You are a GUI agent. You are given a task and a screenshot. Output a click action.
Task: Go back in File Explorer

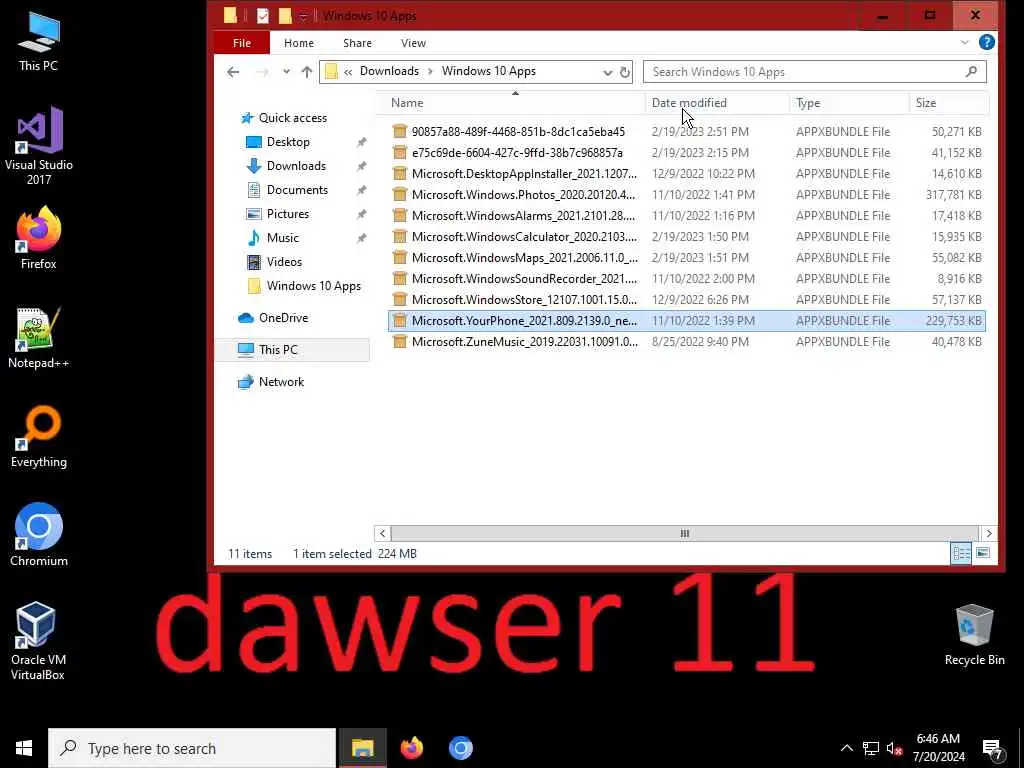pos(233,72)
